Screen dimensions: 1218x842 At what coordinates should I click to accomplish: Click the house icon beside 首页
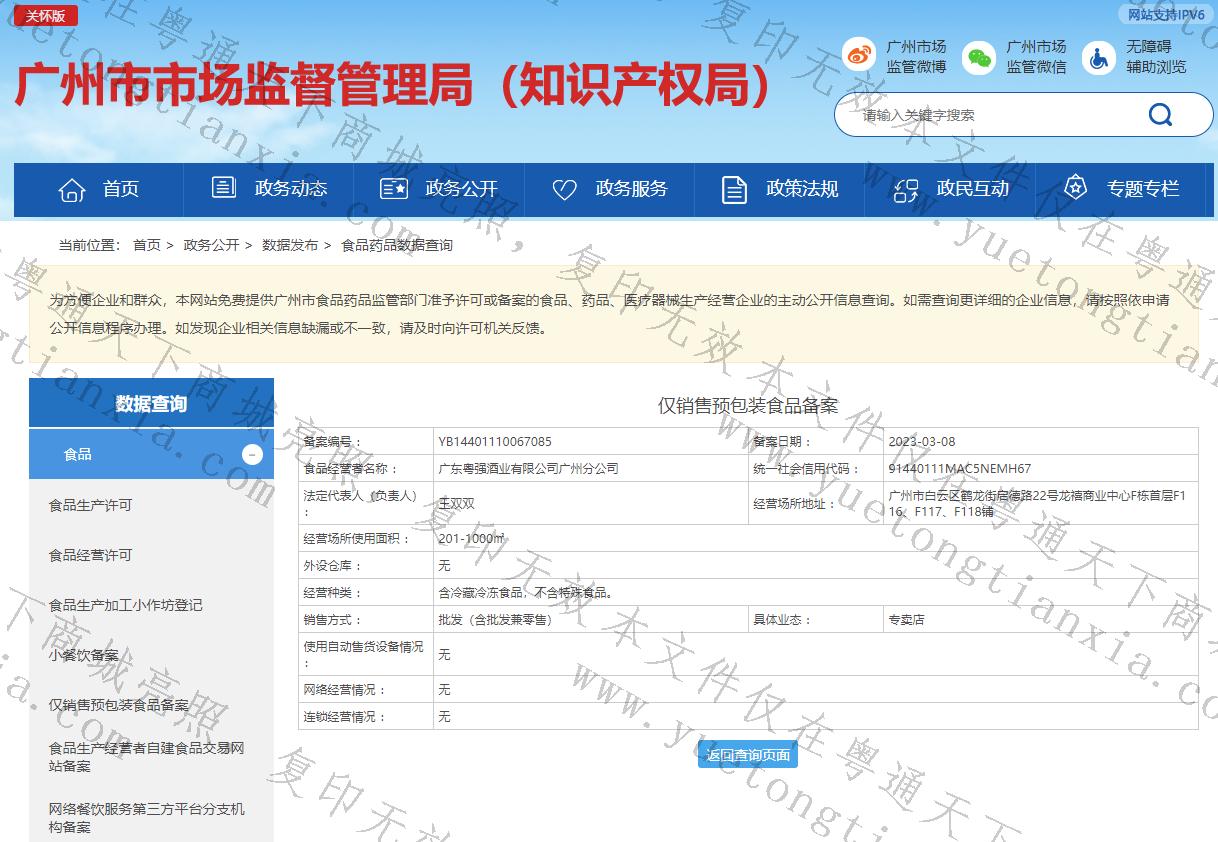72,189
